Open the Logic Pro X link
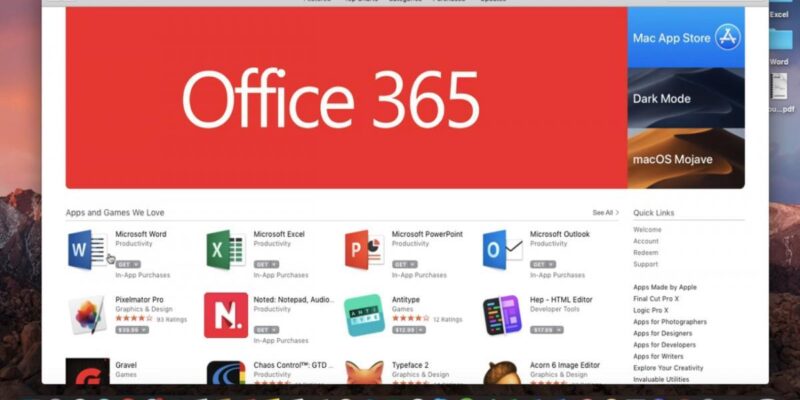The width and height of the screenshot is (800, 400). tap(651, 310)
